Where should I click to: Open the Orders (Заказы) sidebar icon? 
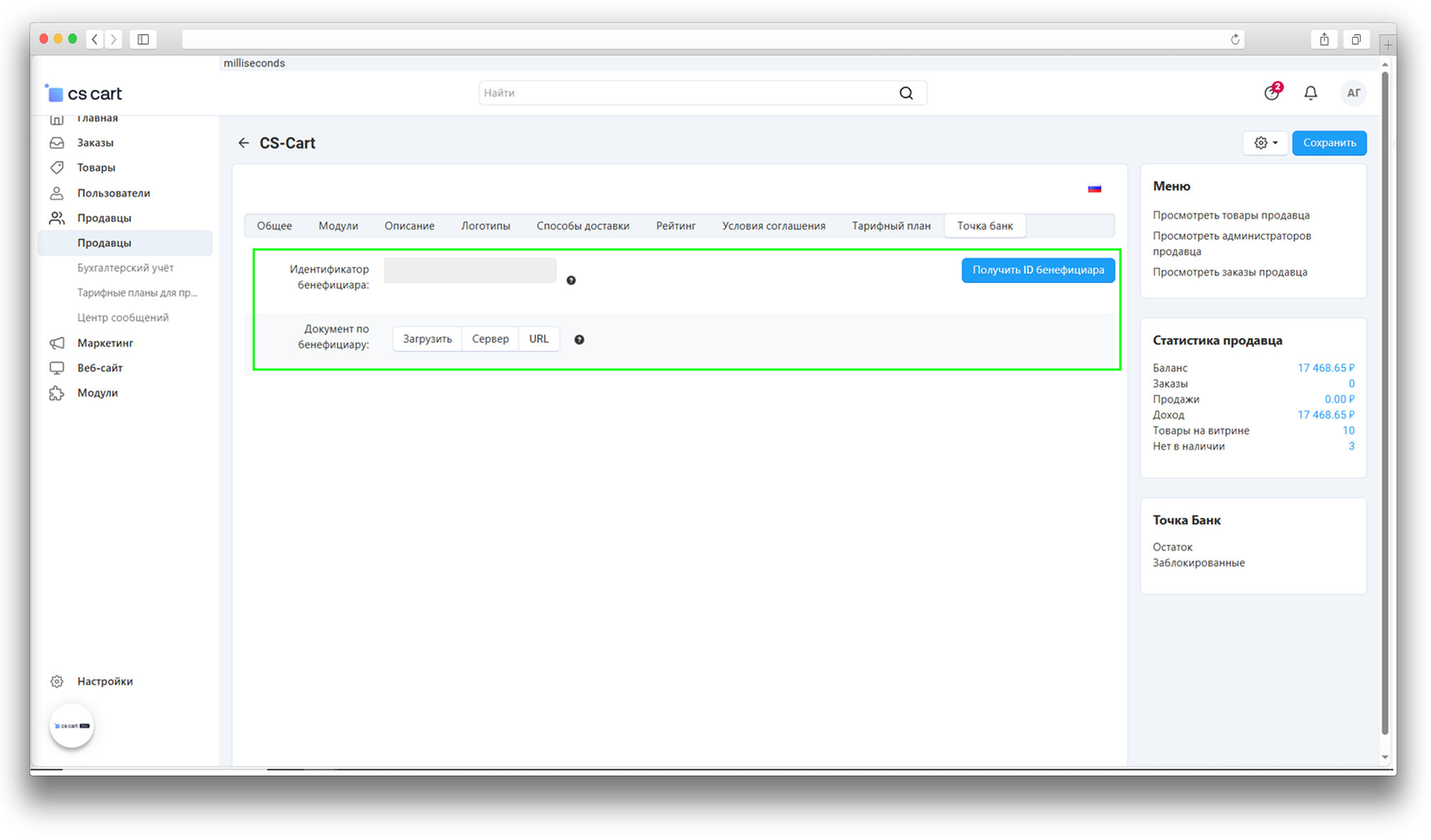pos(57,143)
